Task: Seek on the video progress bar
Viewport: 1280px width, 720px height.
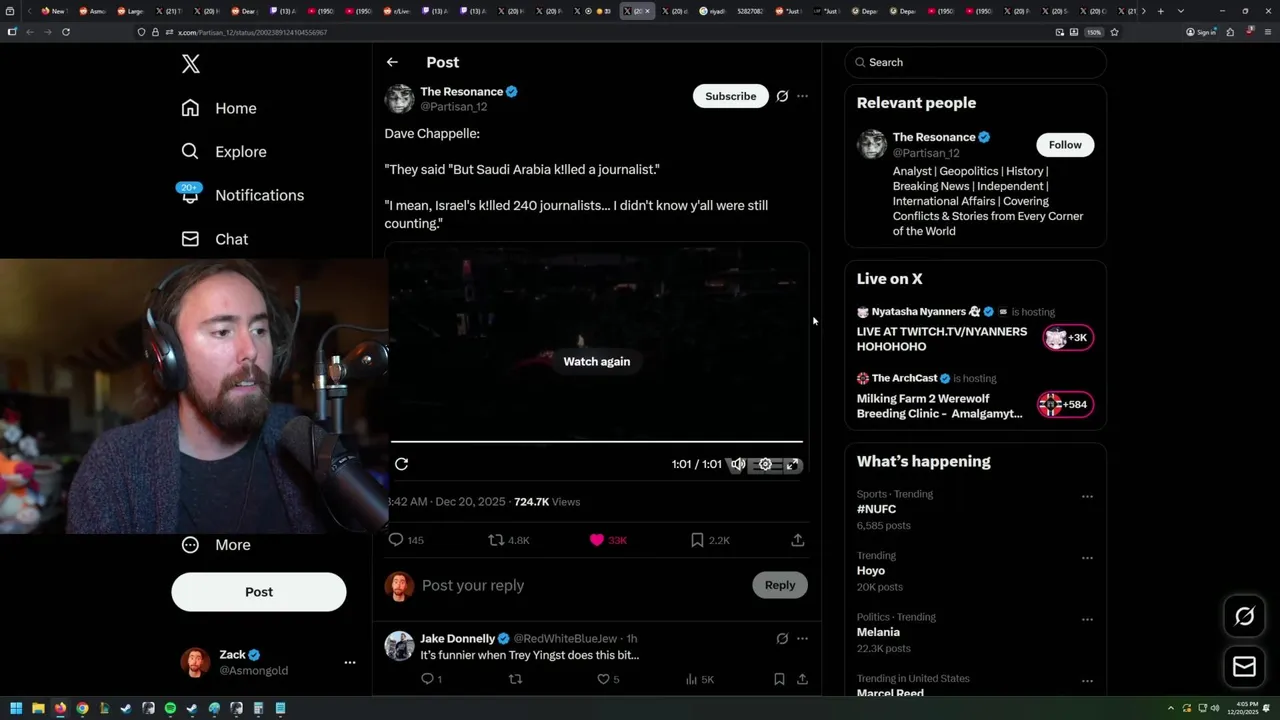Action: tap(597, 441)
